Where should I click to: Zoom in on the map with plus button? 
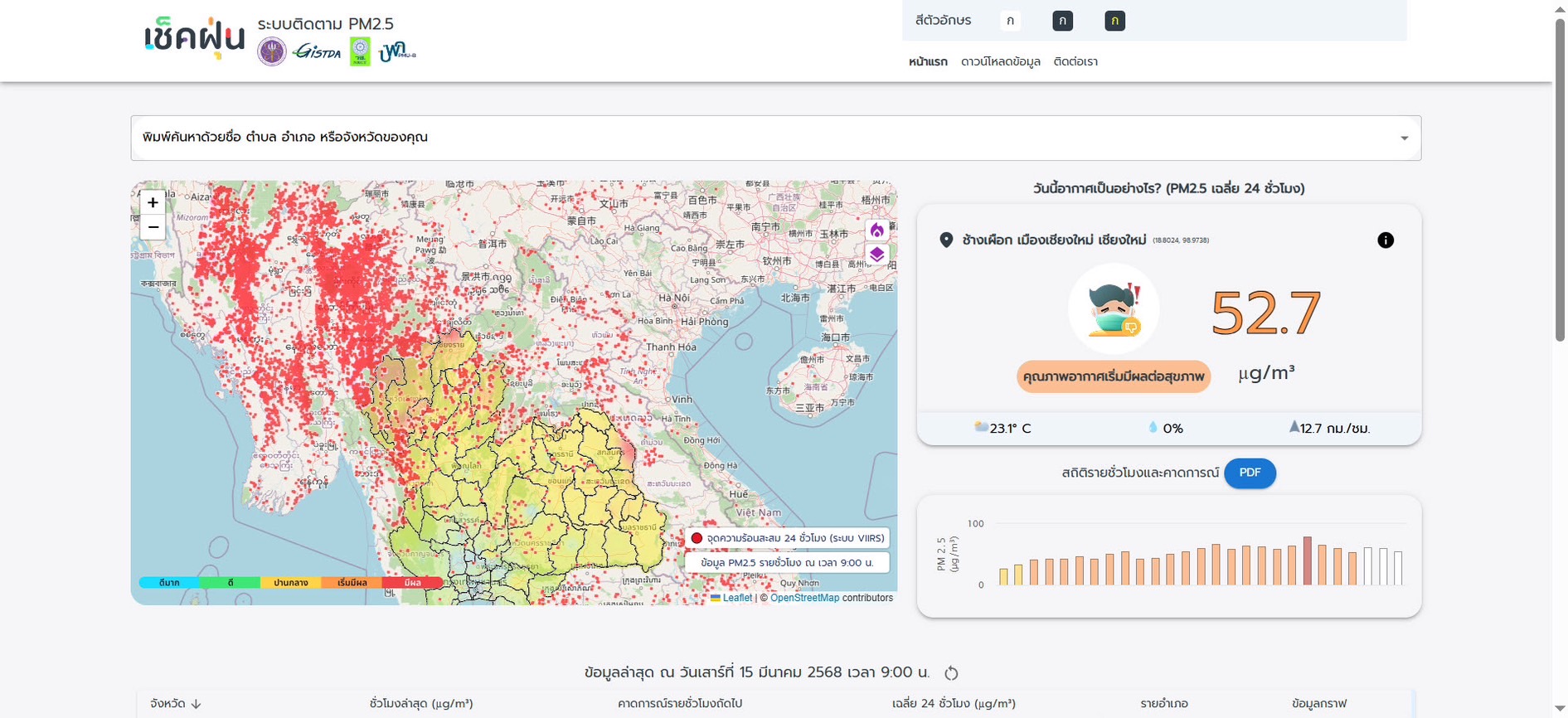click(x=153, y=202)
